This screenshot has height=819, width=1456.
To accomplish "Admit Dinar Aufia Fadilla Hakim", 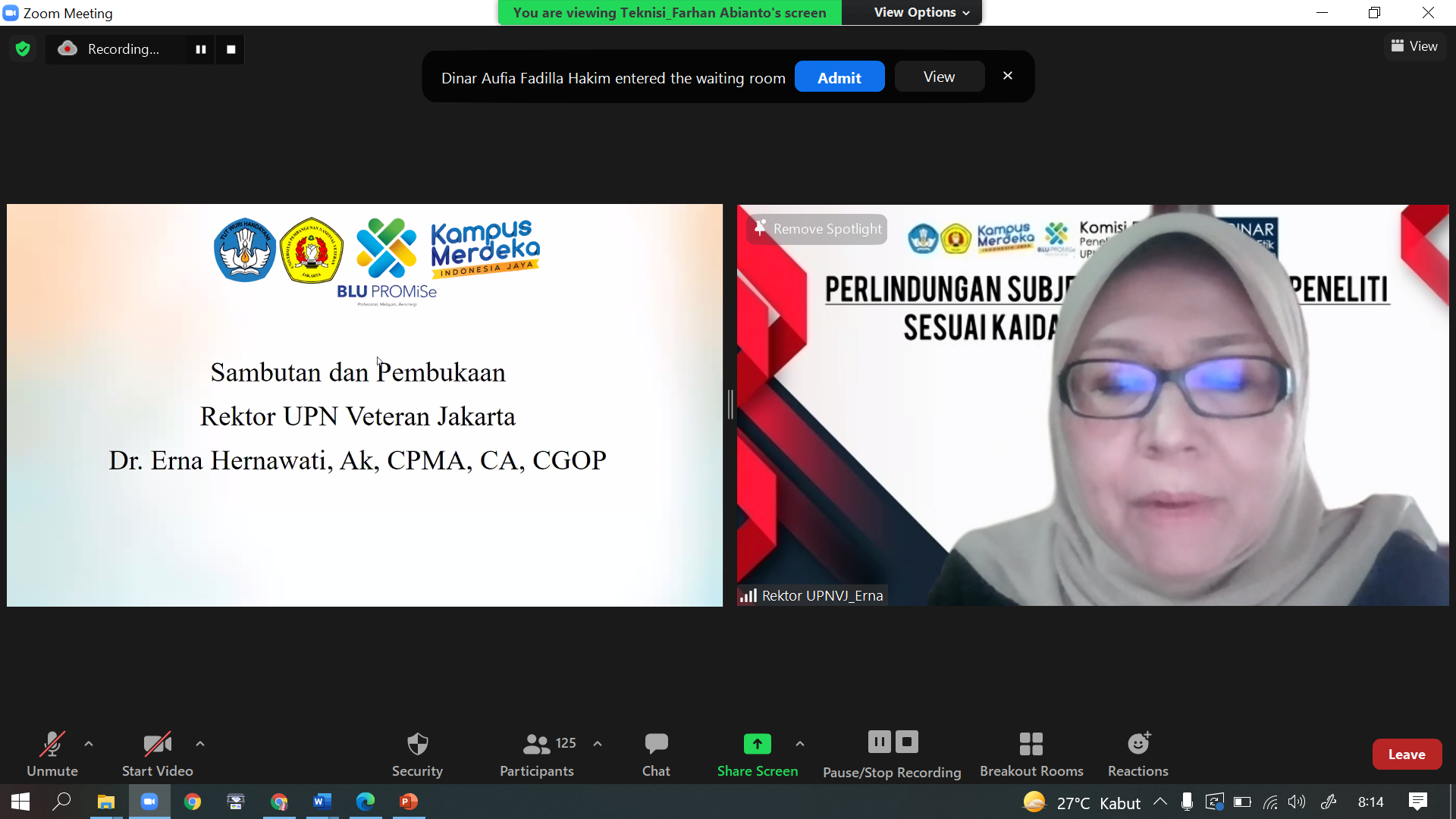I will click(839, 77).
